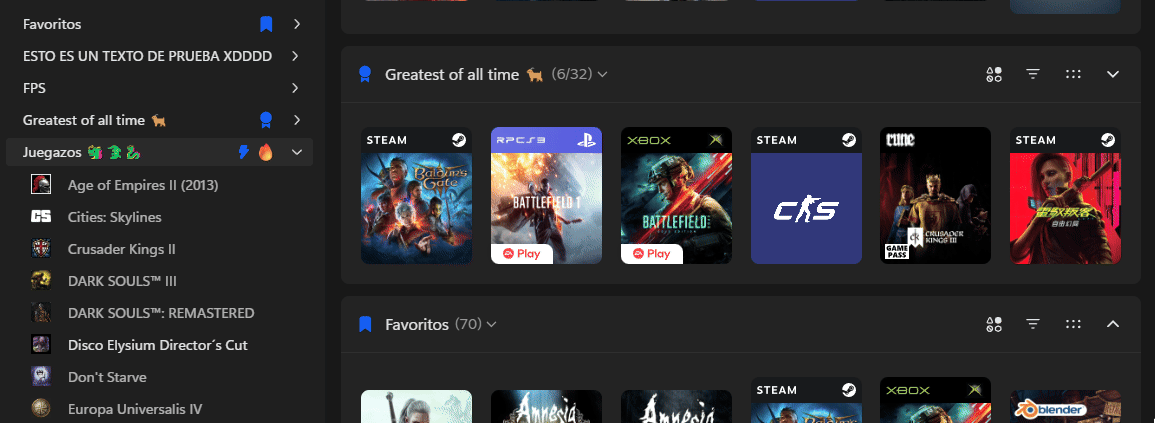
Task: Click the GAME PASS badge on Crusader Kings III
Action: click(895, 252)
